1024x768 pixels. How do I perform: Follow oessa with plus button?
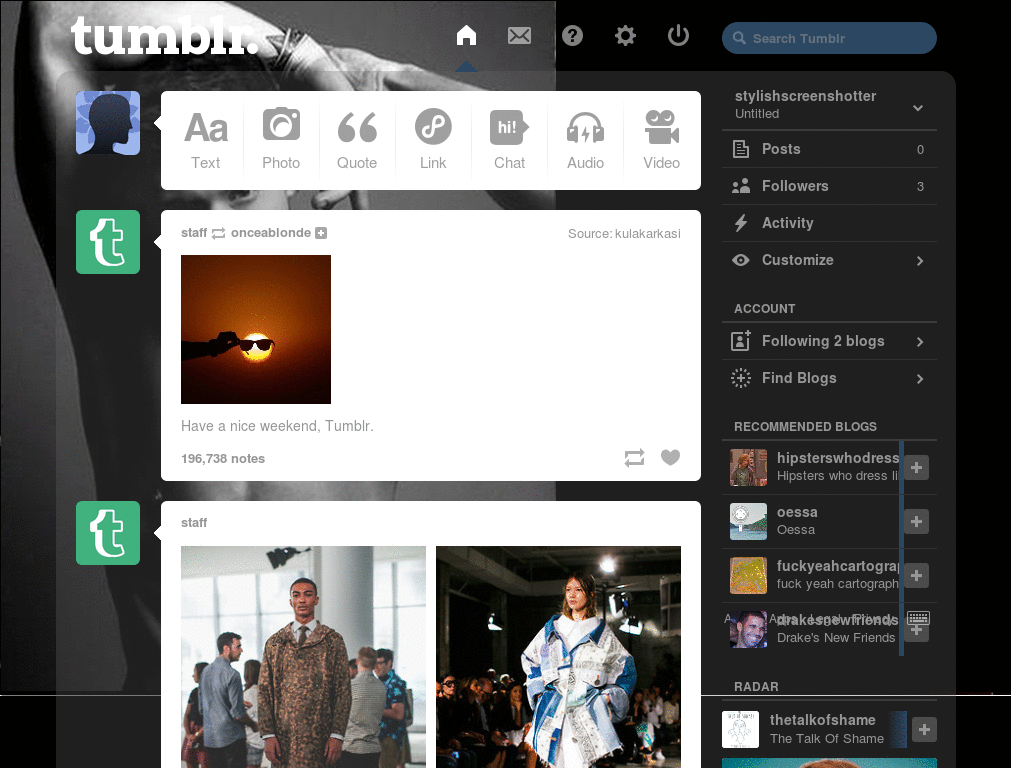916,522
